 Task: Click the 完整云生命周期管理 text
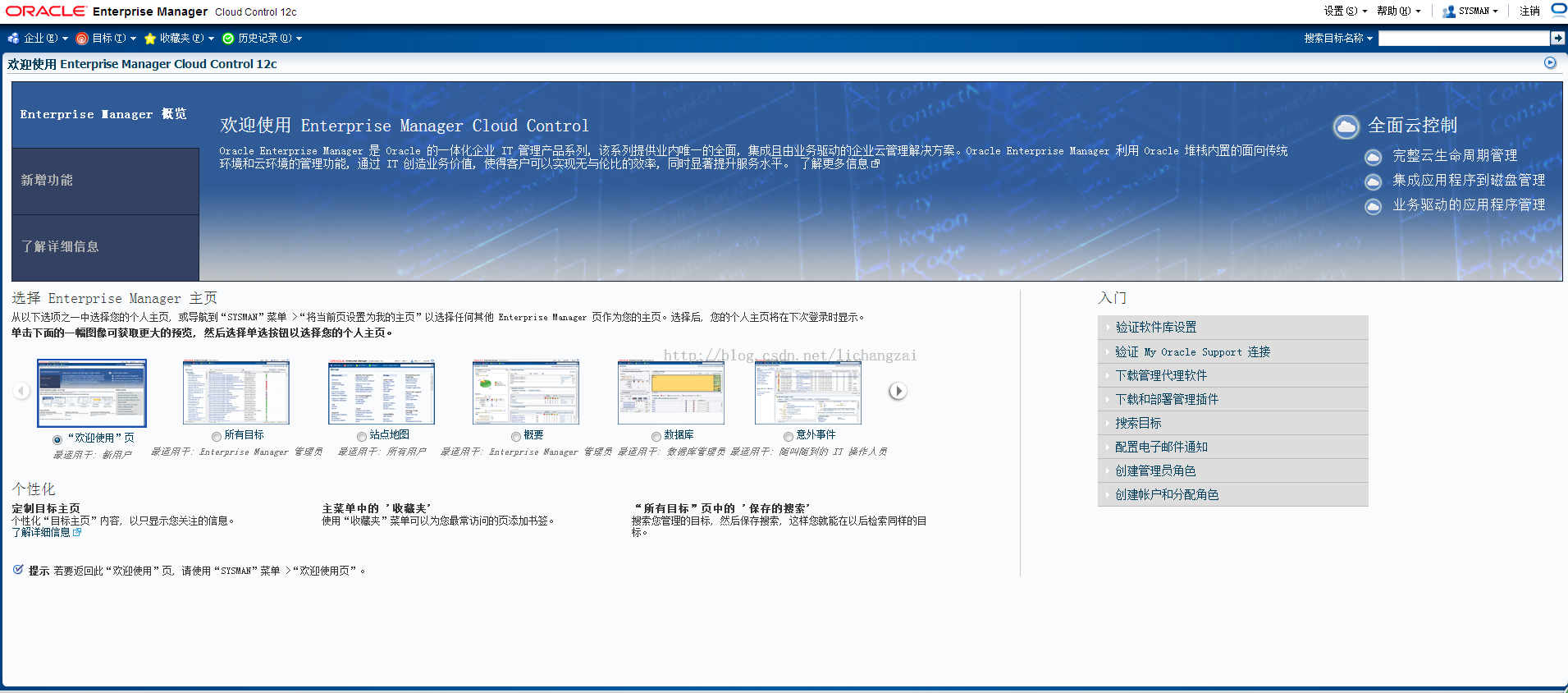1455,156
